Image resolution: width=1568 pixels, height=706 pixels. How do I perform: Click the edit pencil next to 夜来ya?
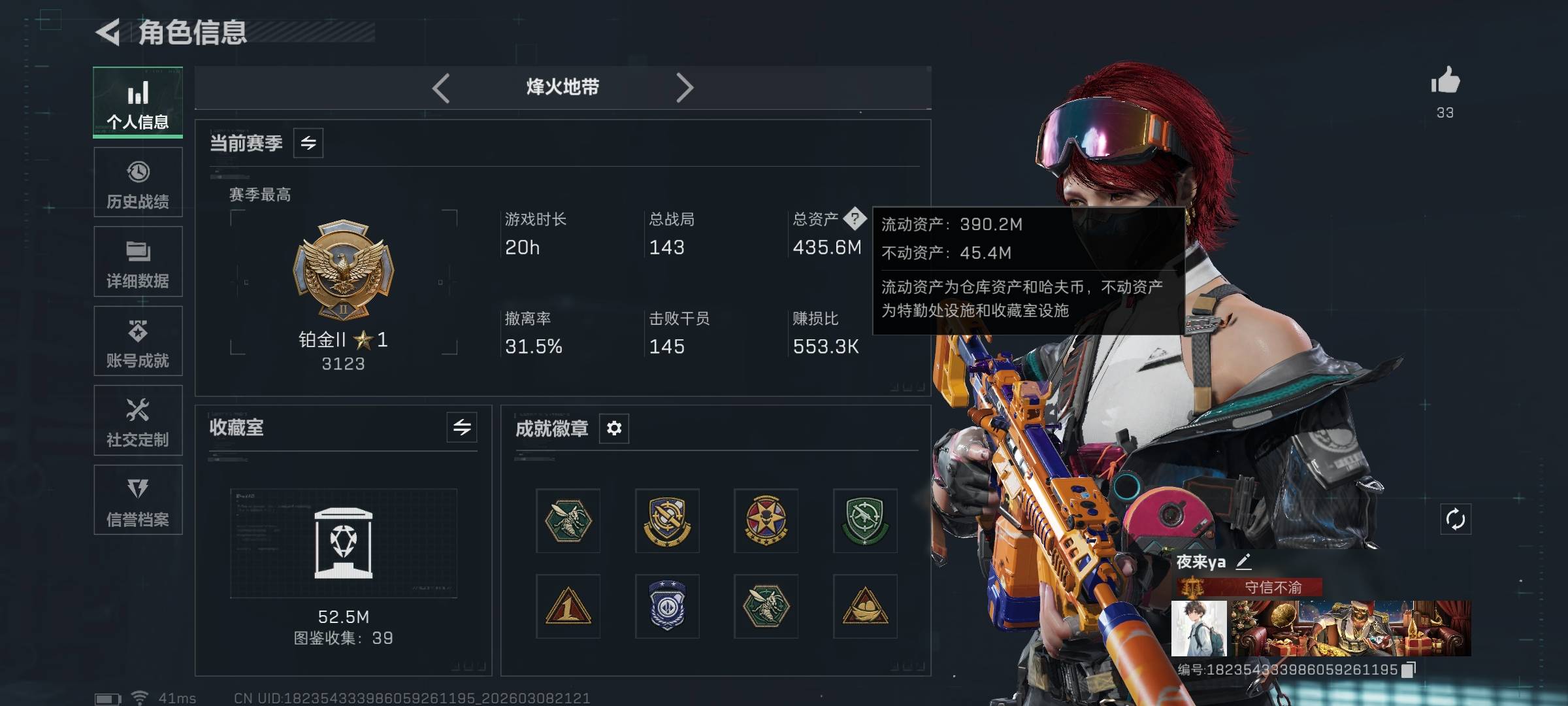click(x=1243, y=562)
